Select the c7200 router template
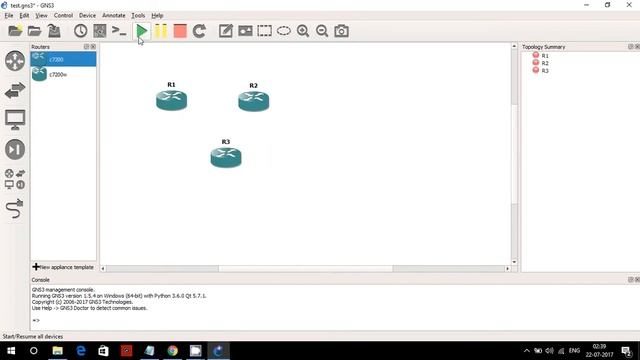640x360 pixels. [63, 59]
